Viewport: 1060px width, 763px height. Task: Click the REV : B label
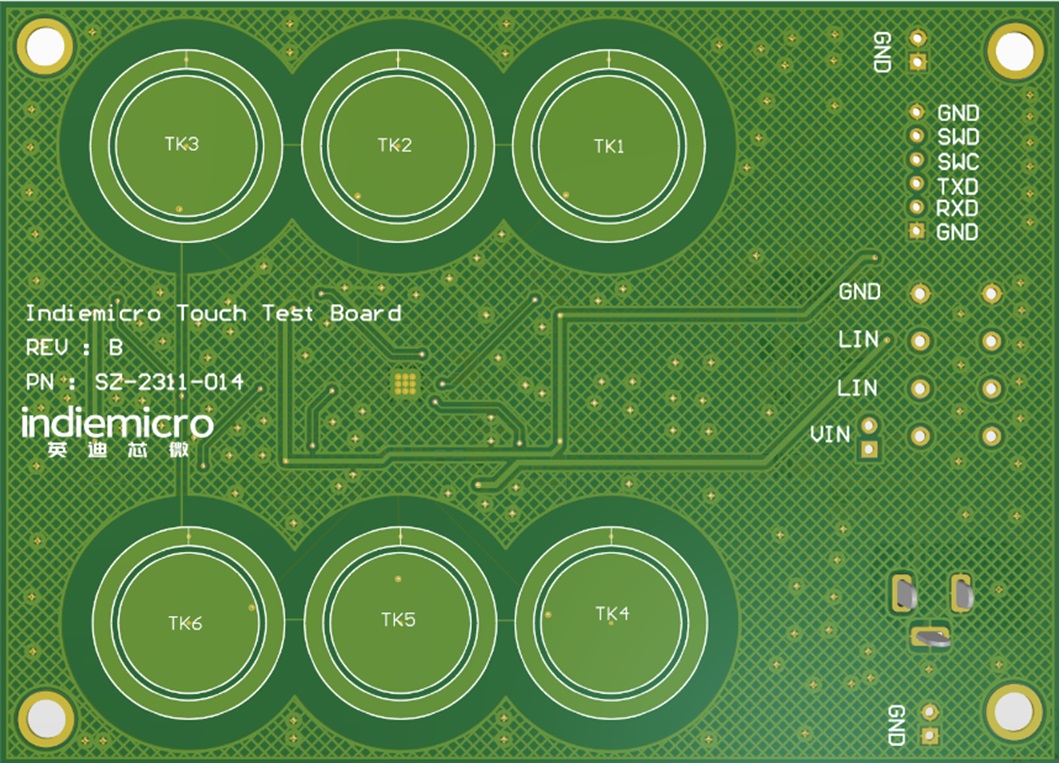[x=74, y=347]
